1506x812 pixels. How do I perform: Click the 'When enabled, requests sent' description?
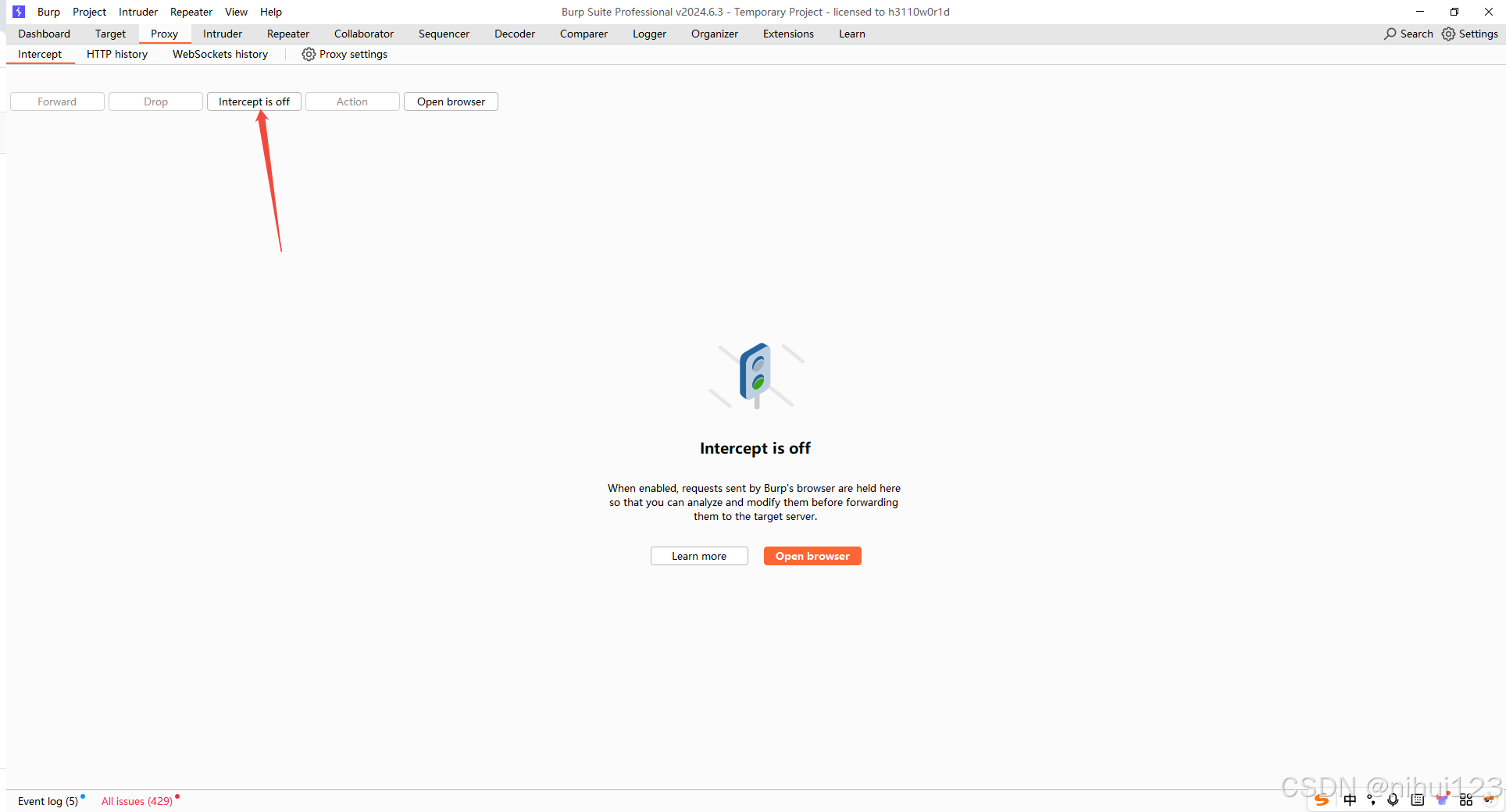pos(755,502)
